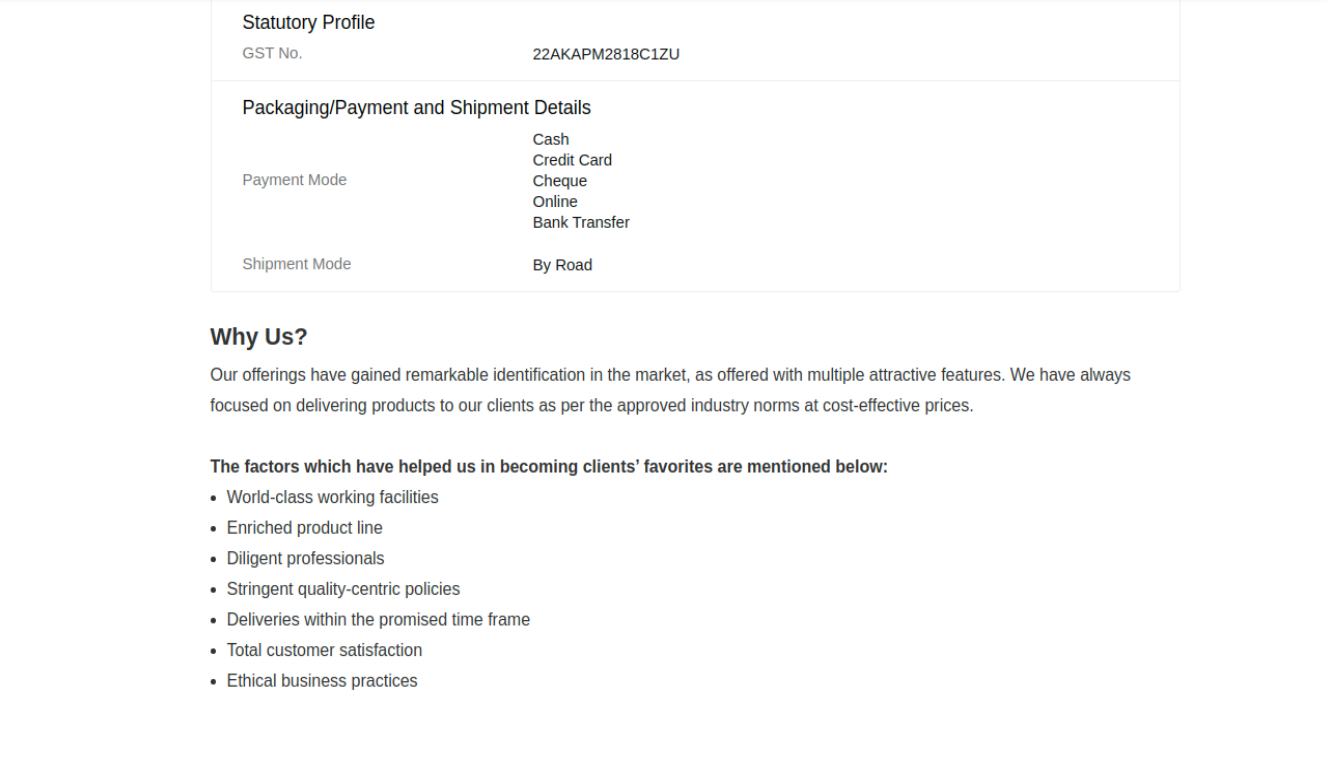1327x758 pixels.
Task: Click the Online payment mode text
Action: point(555,202)
